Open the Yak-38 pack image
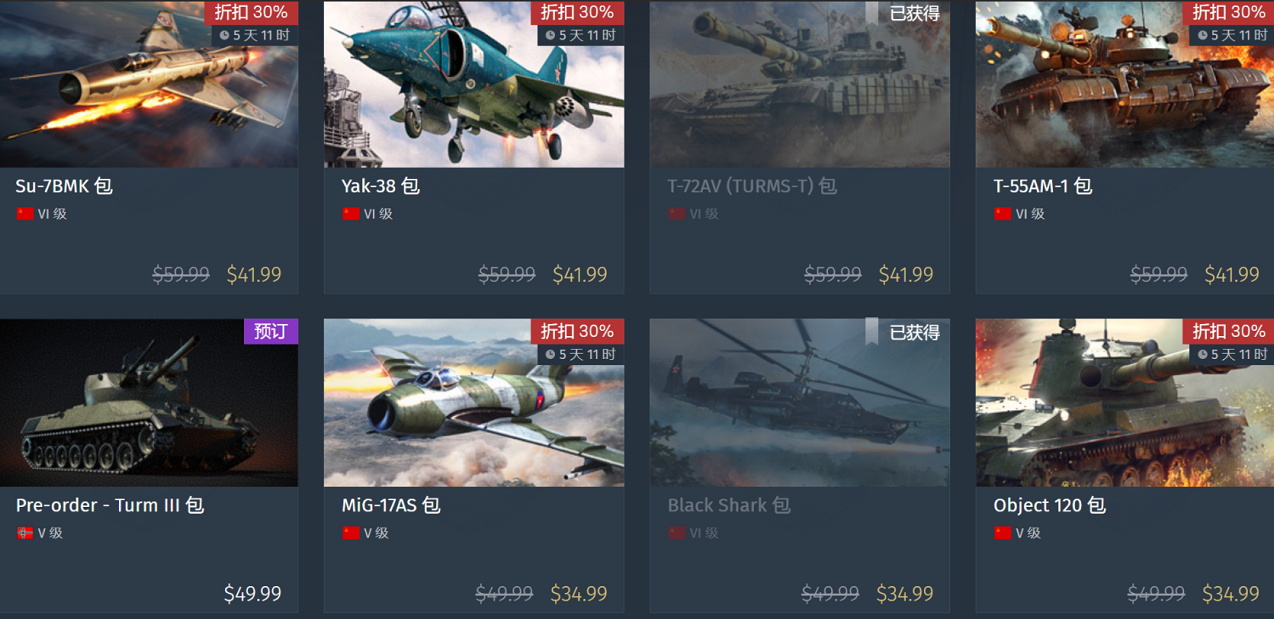Viewport: 1274px width, 619px height. [474, 84]
